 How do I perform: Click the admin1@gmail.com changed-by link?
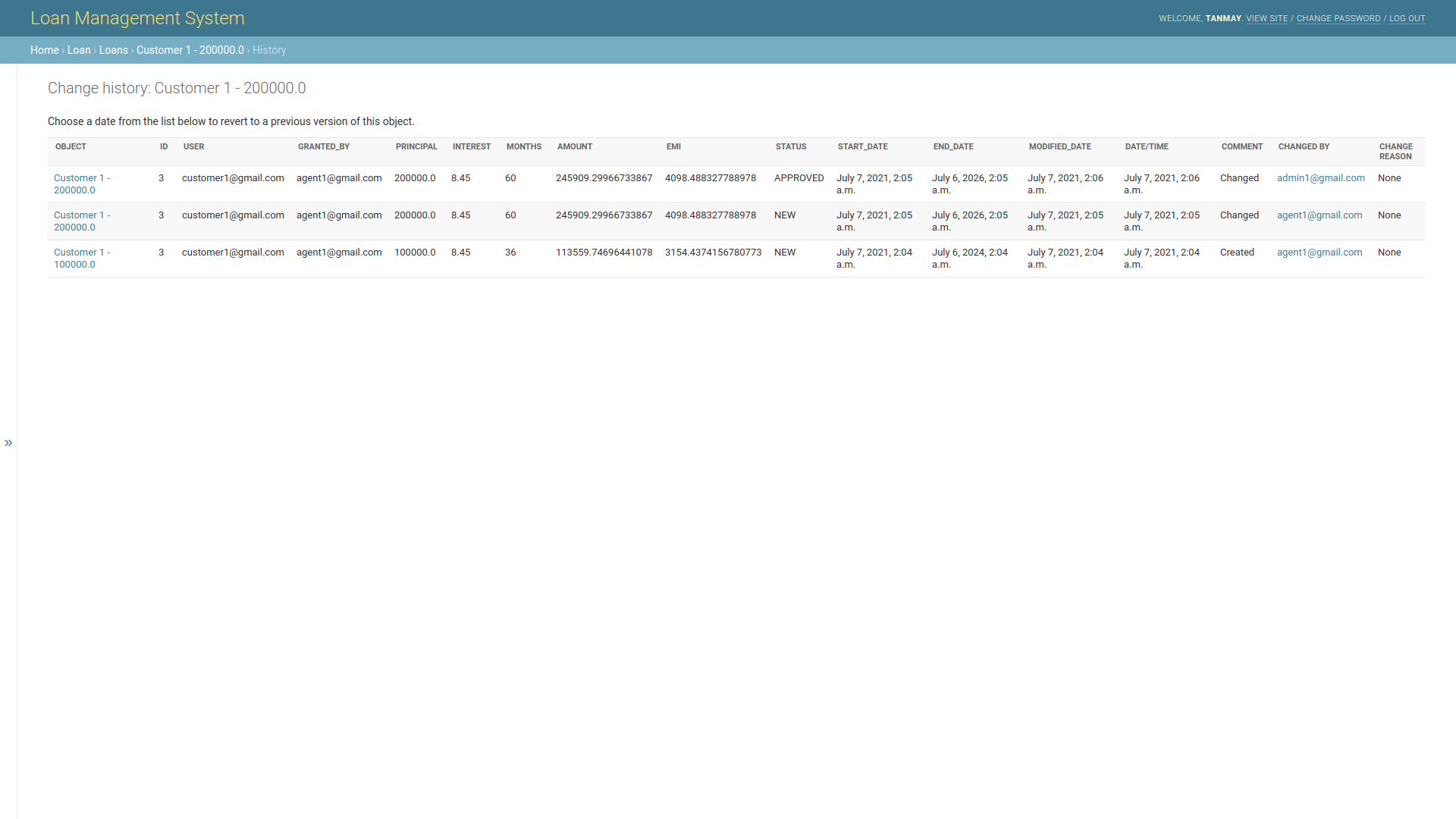pos(1320,178)
